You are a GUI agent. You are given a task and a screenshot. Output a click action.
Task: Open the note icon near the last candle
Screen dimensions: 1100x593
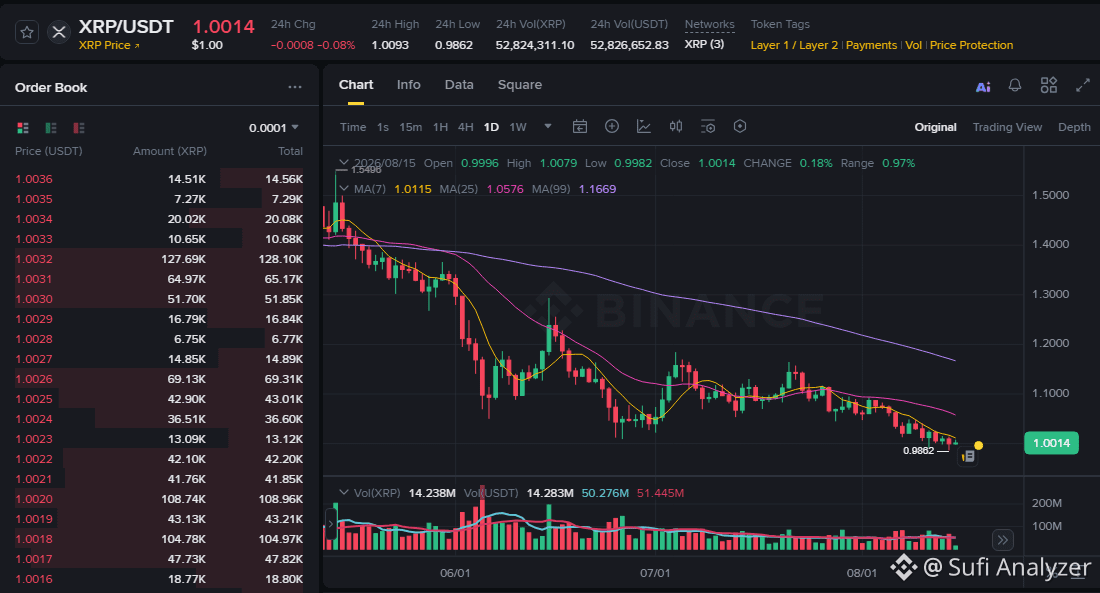click(968, 456)
